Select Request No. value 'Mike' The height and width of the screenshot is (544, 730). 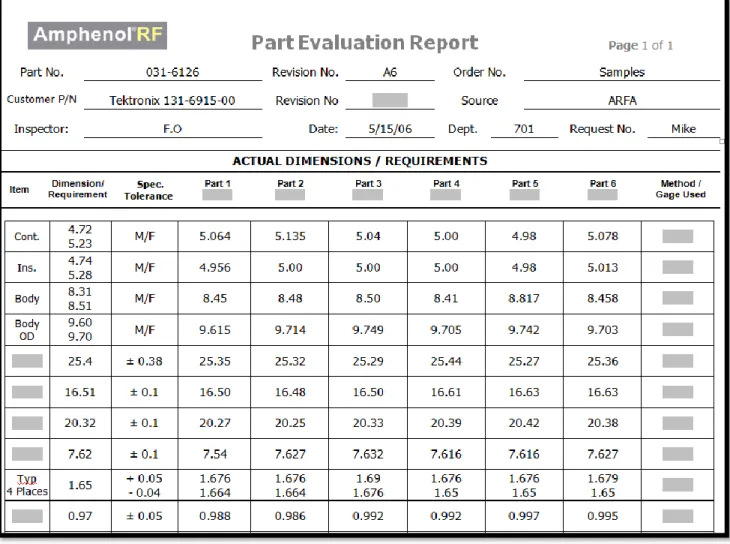click(683, 129)
